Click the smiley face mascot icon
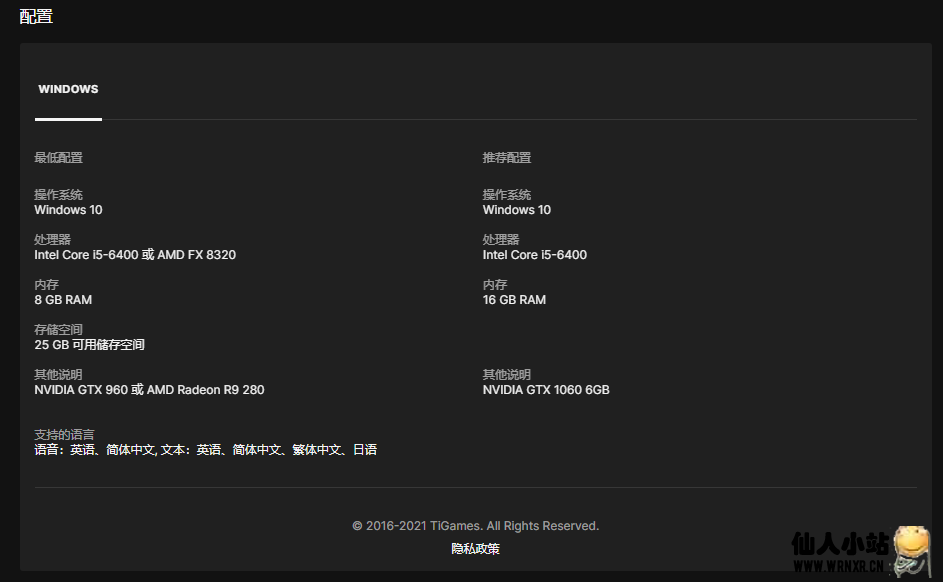The width and height of the screenshot is (943, 582). pyautogui.click(x=913, y=548)
